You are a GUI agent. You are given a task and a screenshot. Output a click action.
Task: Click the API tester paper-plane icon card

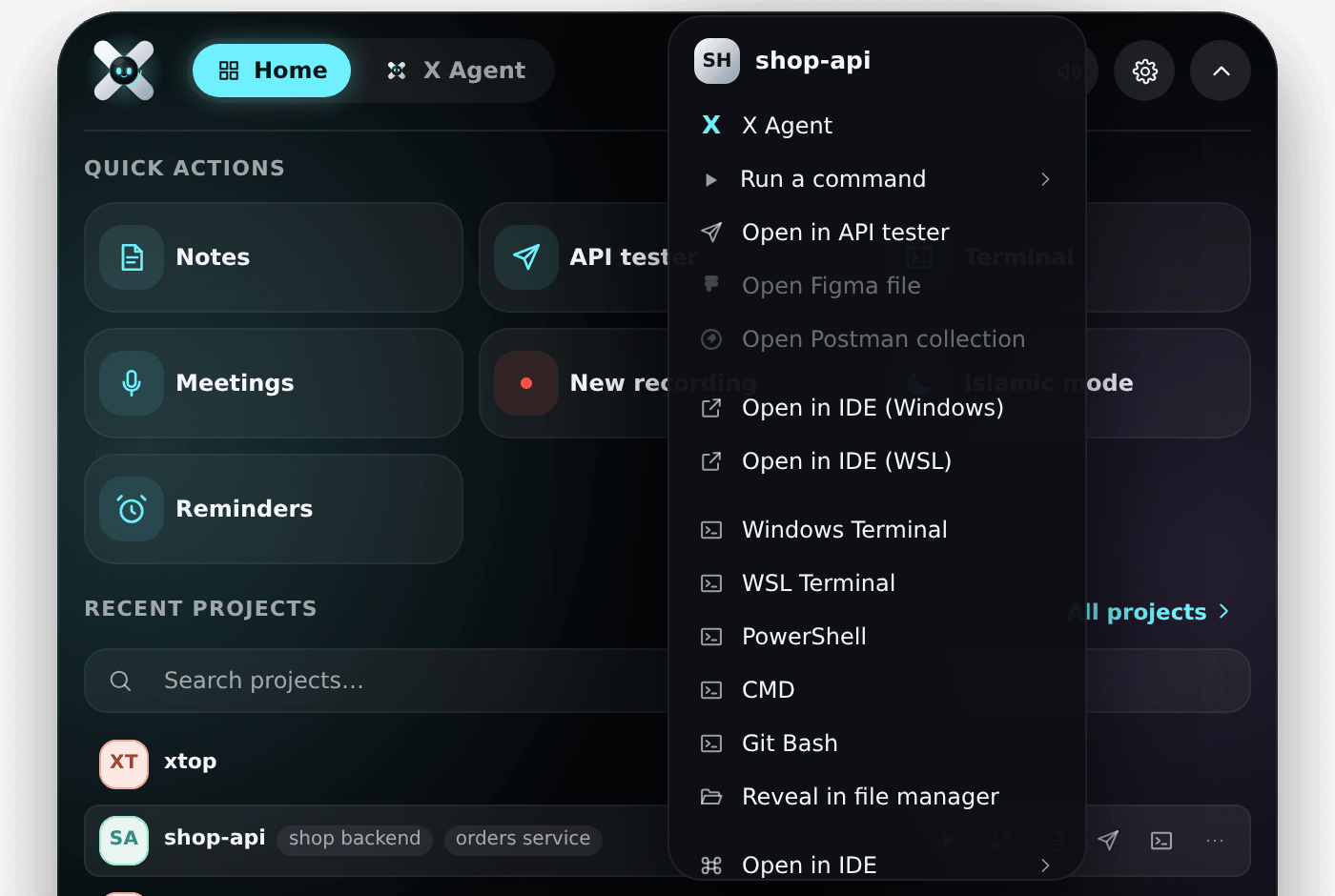click(x=526, y=257)
